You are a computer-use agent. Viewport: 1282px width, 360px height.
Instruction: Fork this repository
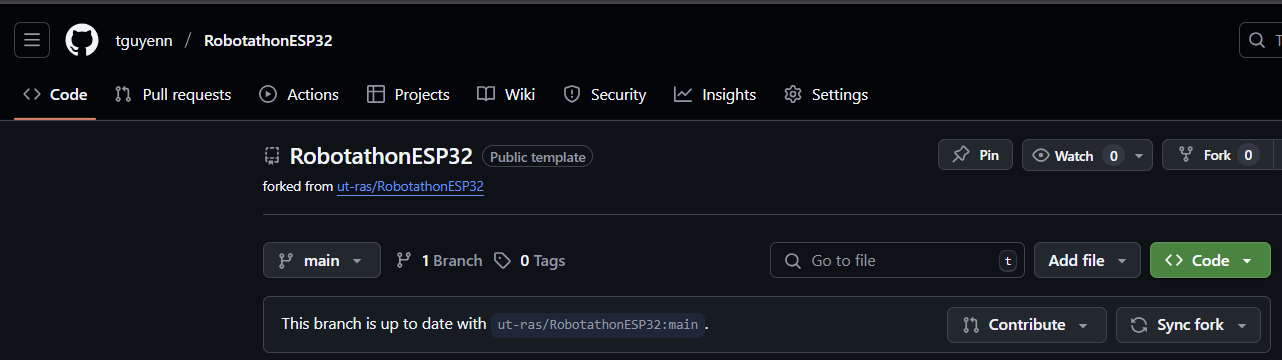(x=1217, y=155)
